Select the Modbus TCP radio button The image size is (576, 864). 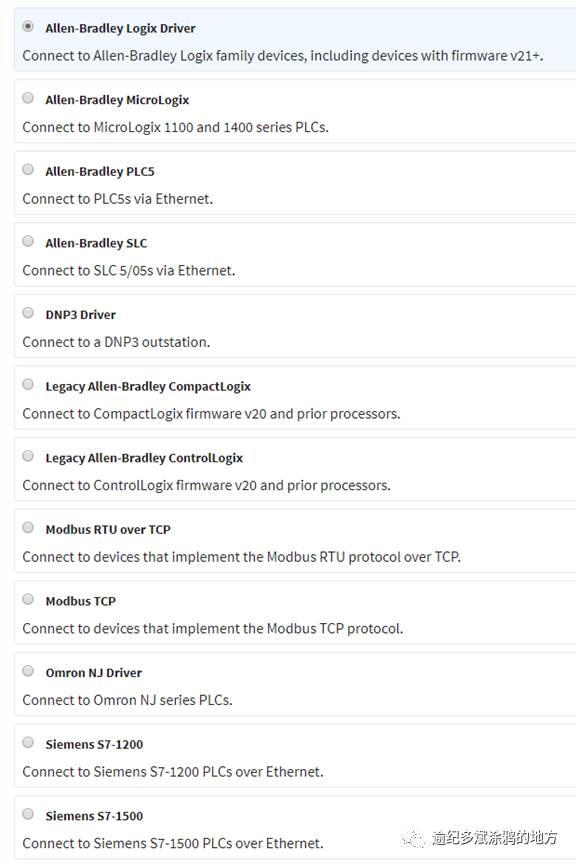click(28, 600)
